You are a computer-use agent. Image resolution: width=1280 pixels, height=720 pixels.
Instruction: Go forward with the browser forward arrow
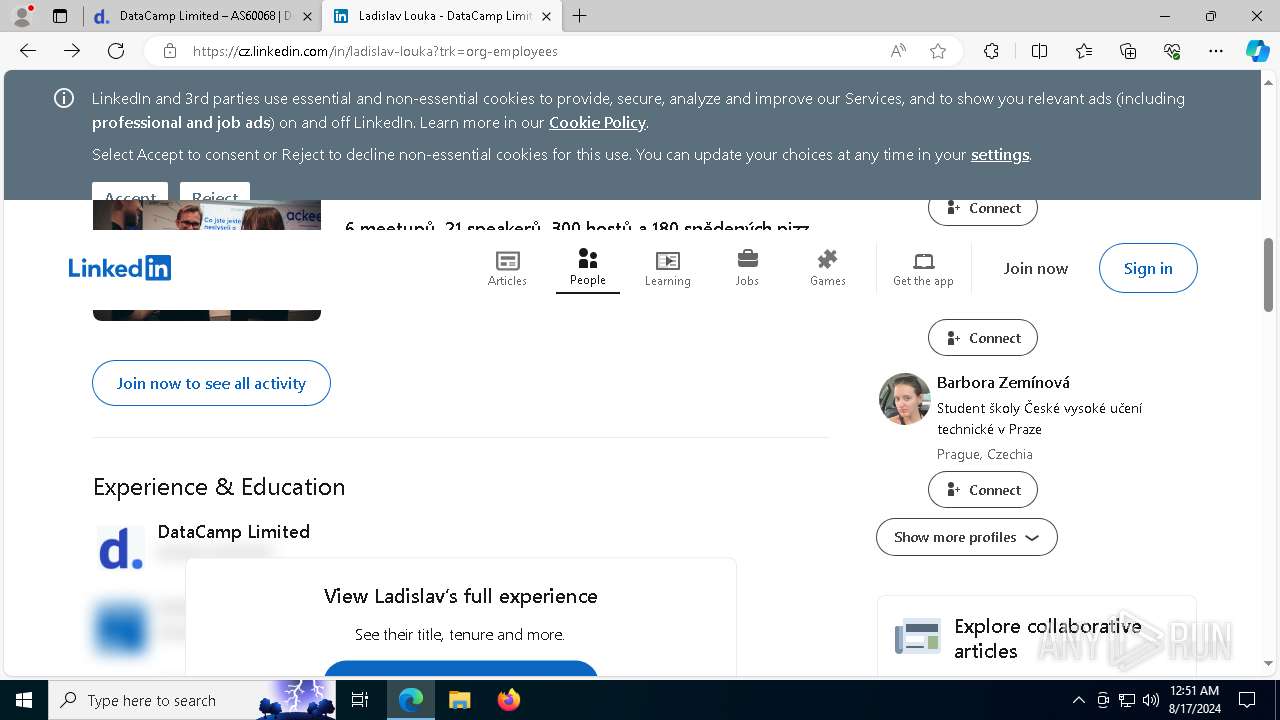point(72,51)
